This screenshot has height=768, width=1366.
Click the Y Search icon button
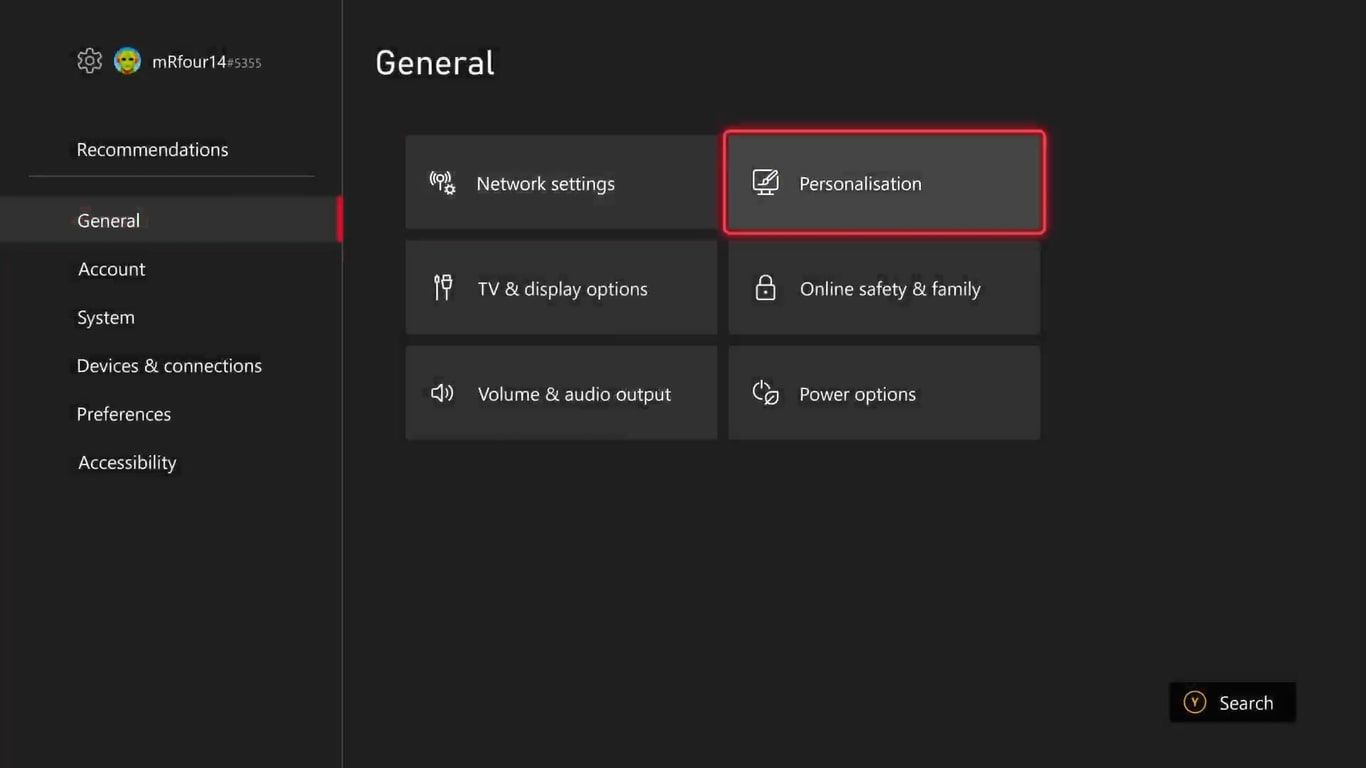[x=1194, y=702]
